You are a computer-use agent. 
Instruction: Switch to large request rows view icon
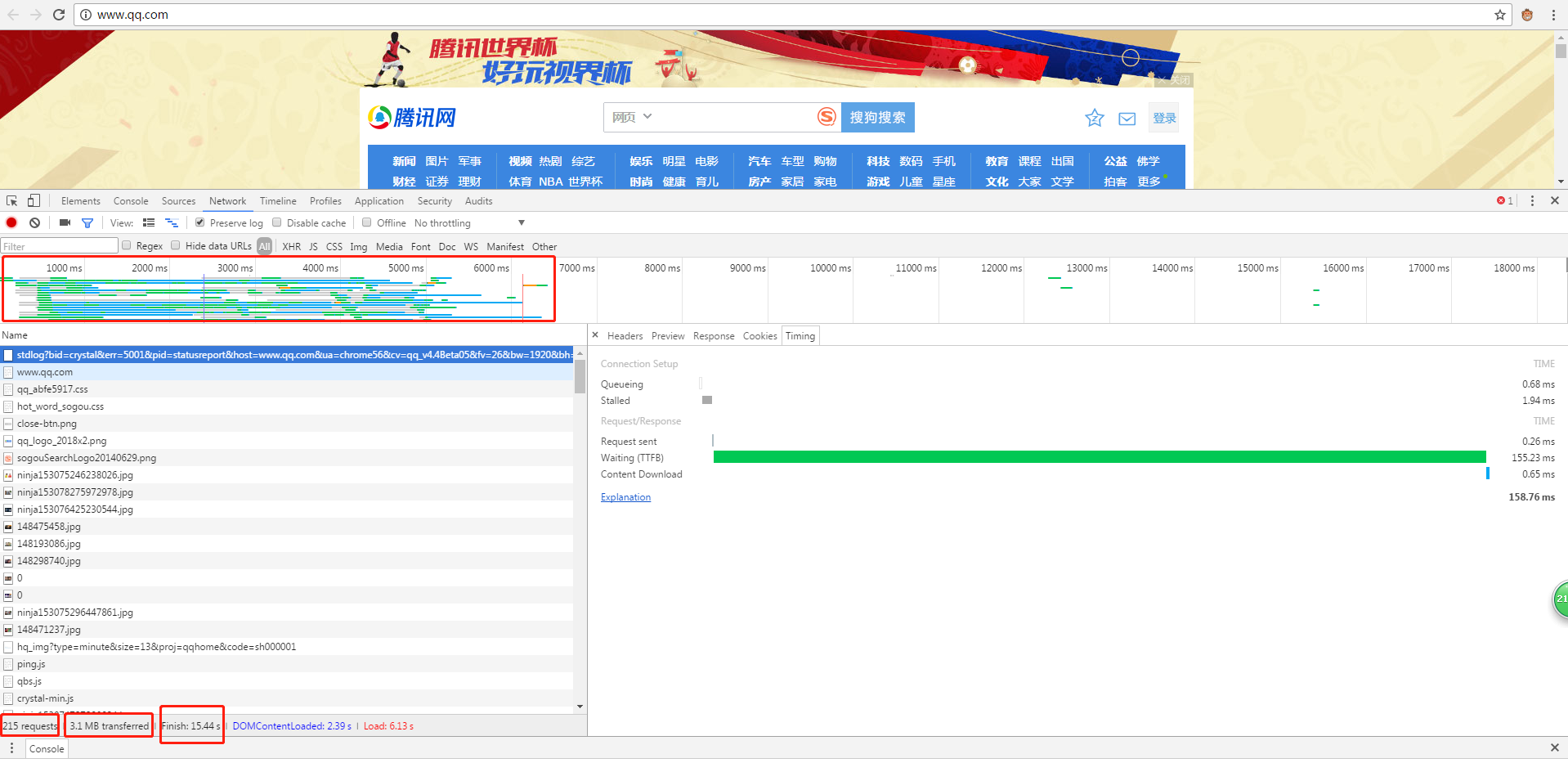pyautogui.click(x=149, y=222)
